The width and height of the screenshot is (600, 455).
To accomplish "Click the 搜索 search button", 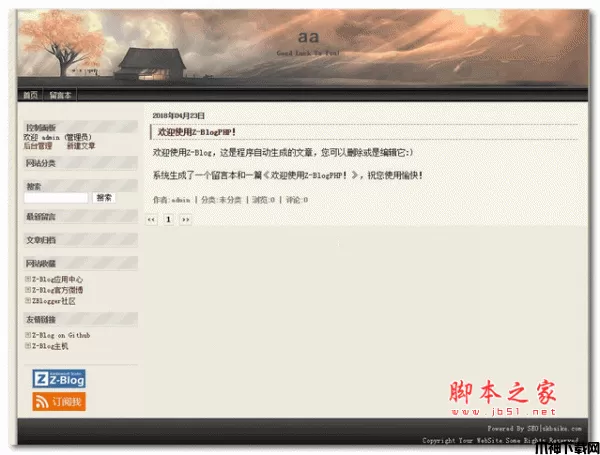I will [x=104, y=198].
